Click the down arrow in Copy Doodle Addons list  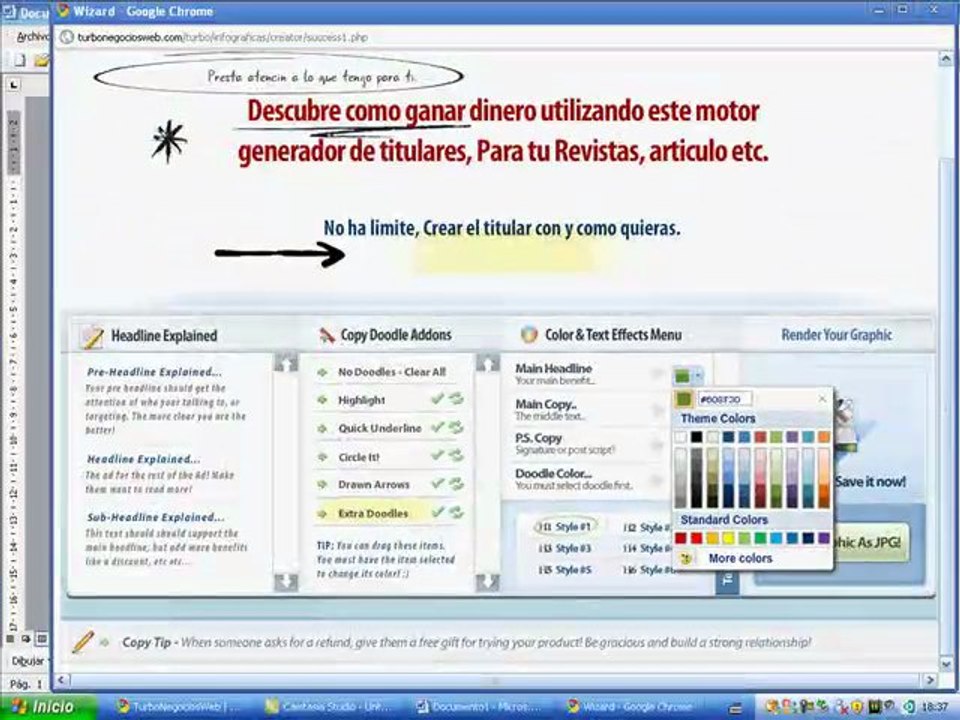488,581
